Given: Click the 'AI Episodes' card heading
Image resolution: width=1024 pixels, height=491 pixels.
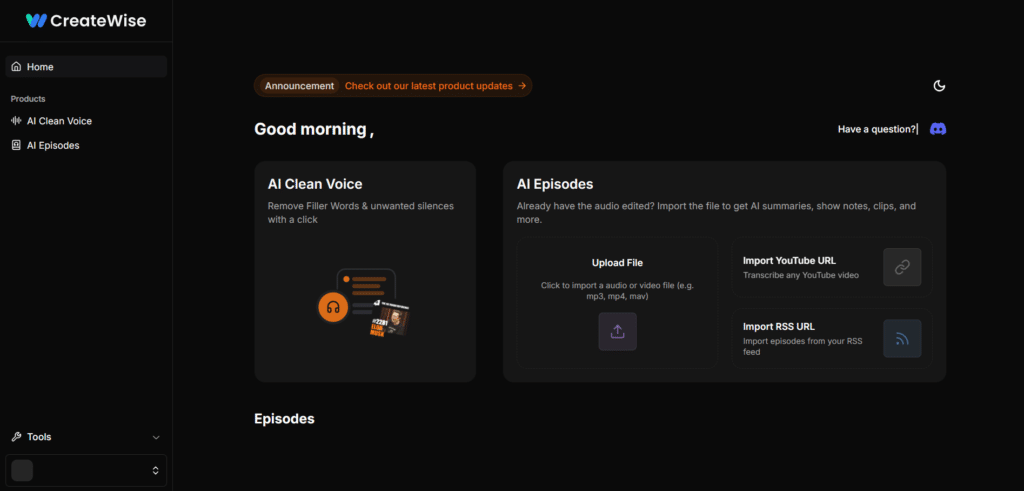Looking at the screenshot, I should click(554, 184).
